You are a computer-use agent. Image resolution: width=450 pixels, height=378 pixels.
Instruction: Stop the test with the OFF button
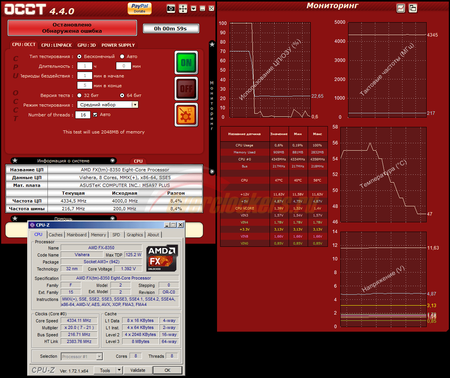pos(186,89)
